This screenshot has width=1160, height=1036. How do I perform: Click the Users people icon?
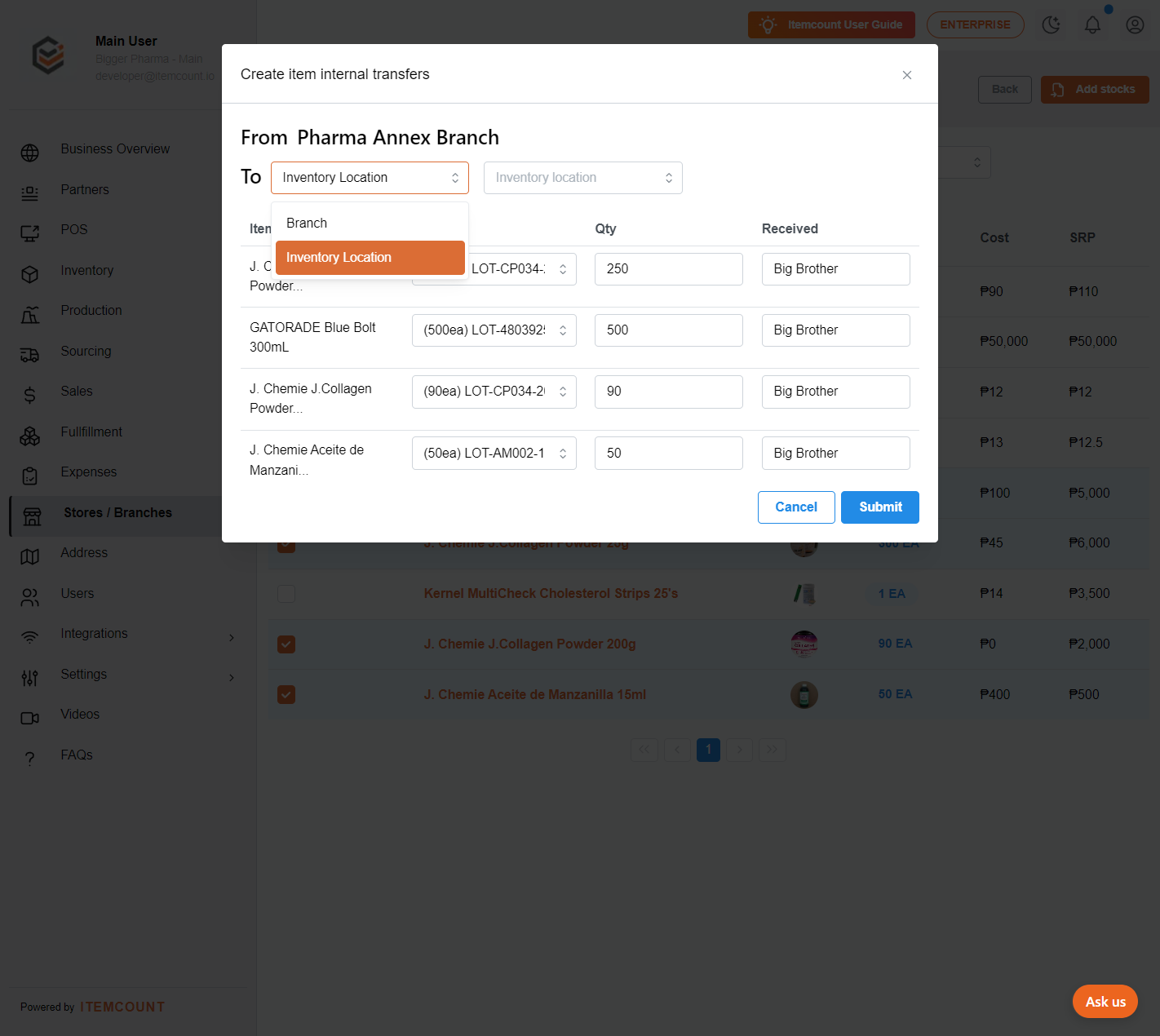click(x=30, y=597)
